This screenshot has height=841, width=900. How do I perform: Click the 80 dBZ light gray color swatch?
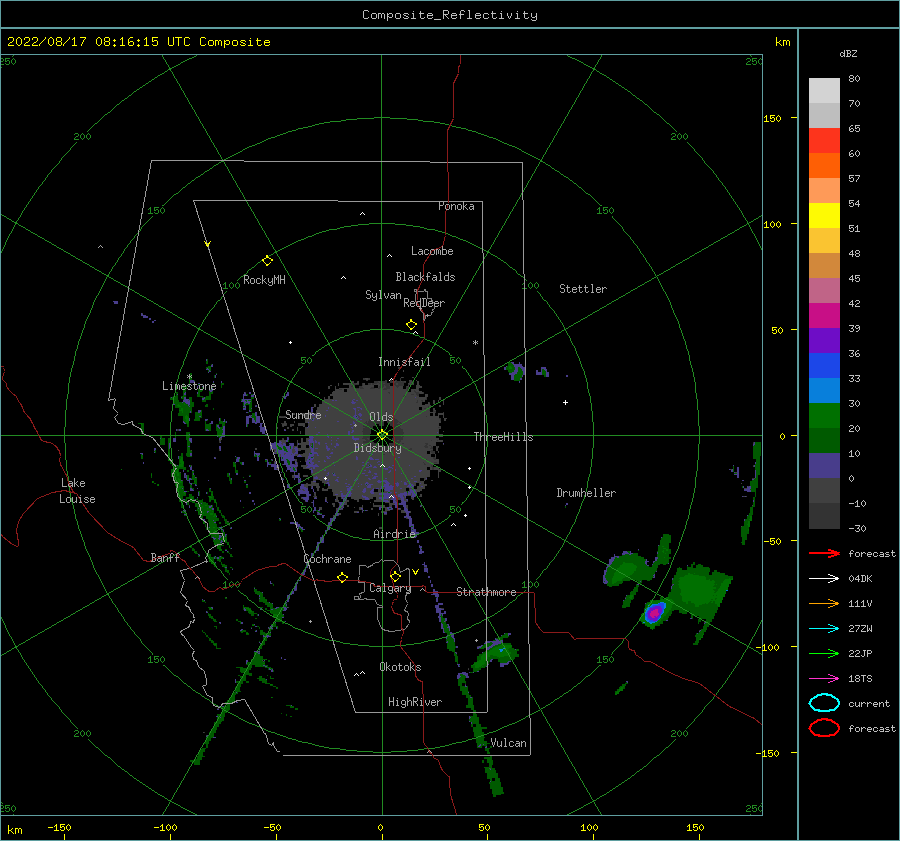(824, 90)
